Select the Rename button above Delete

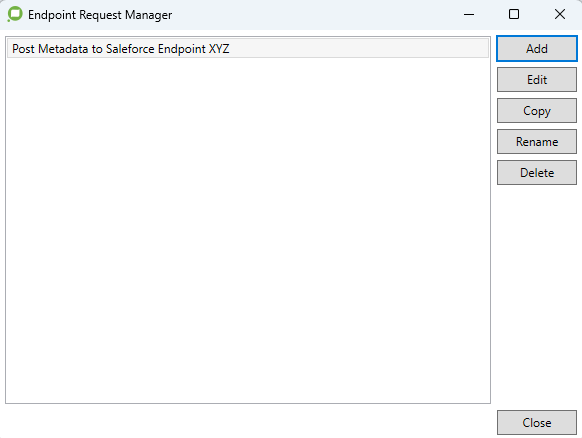(537, 141)
